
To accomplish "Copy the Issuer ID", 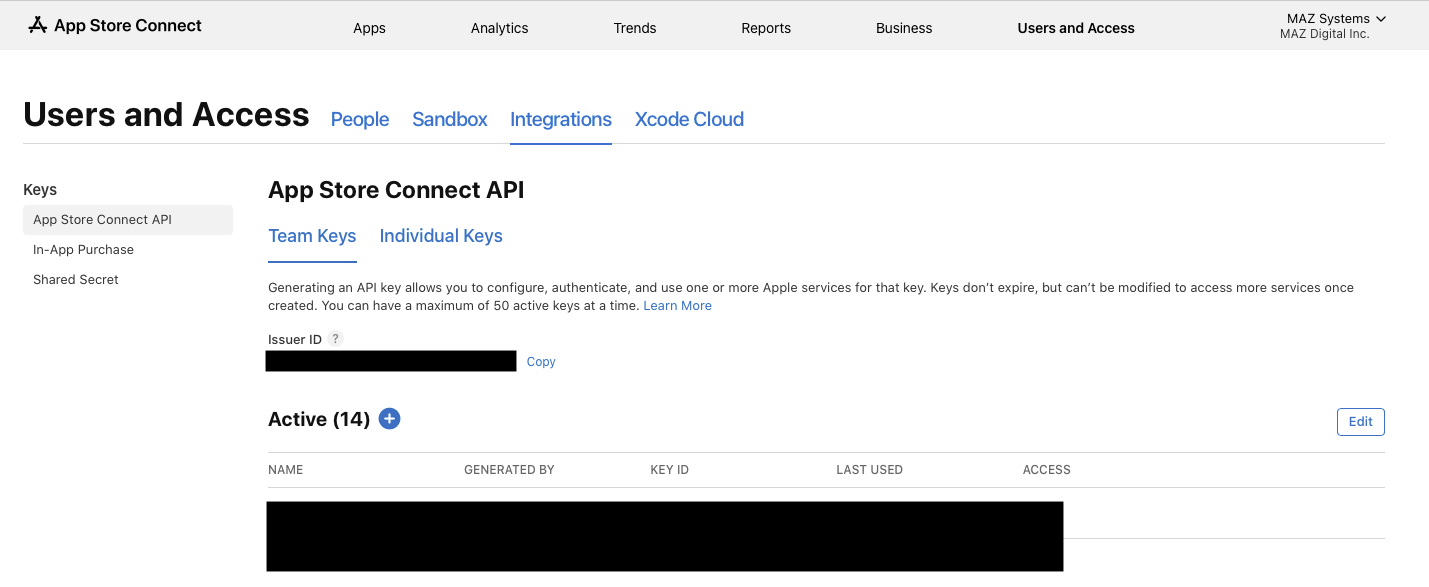I will pyautogui.click(x=541, y=362).
